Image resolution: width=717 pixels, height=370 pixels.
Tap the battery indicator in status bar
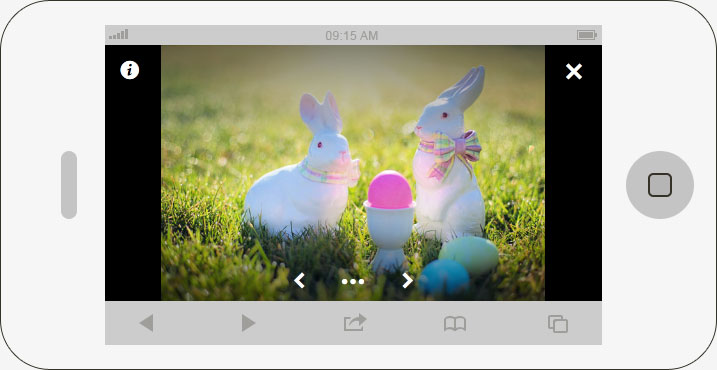587,35
